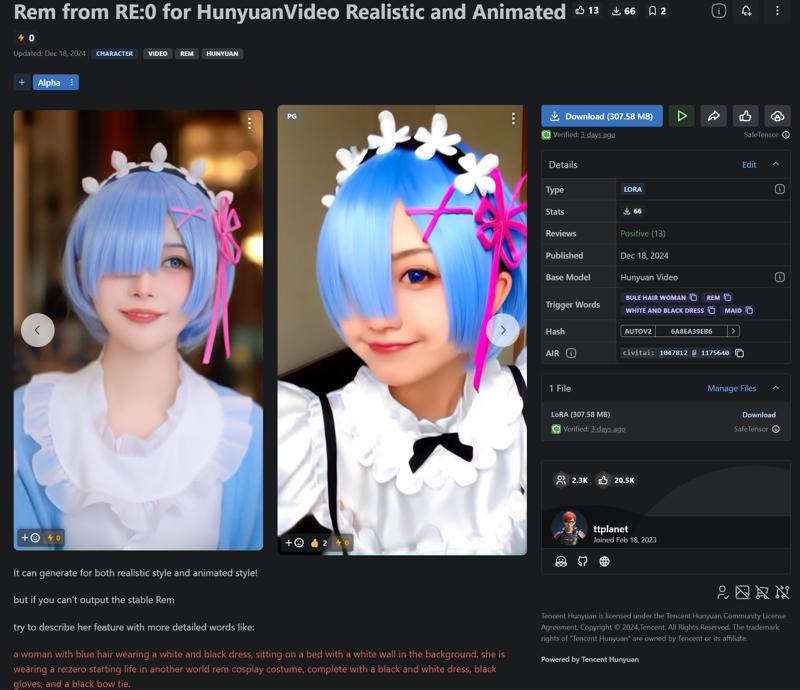The image size is (800, 690).
Task: Click the no-selling cart license icon
Action: [762, 592]
